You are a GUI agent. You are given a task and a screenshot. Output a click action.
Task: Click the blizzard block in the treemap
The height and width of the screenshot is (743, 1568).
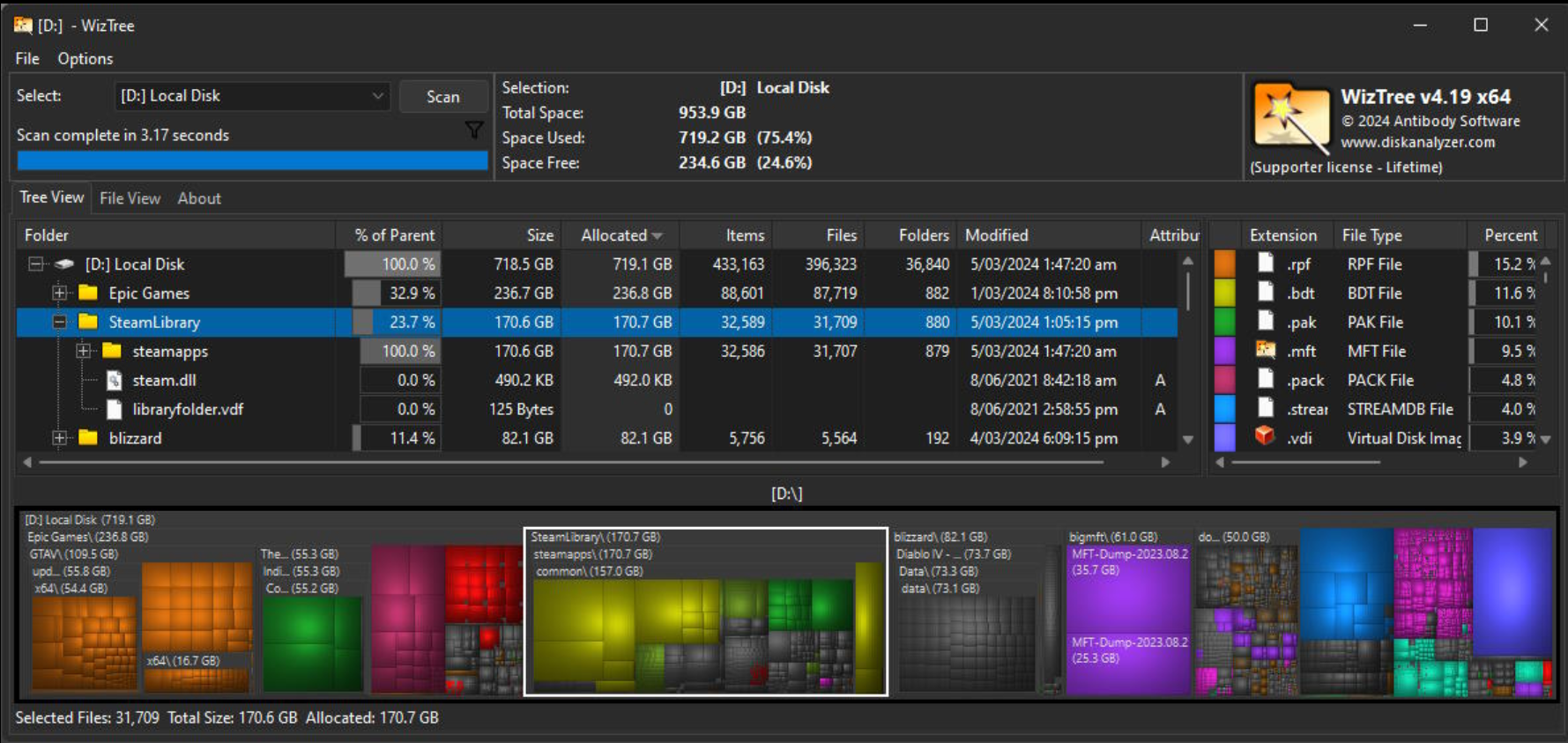click(x=977, y=612)
